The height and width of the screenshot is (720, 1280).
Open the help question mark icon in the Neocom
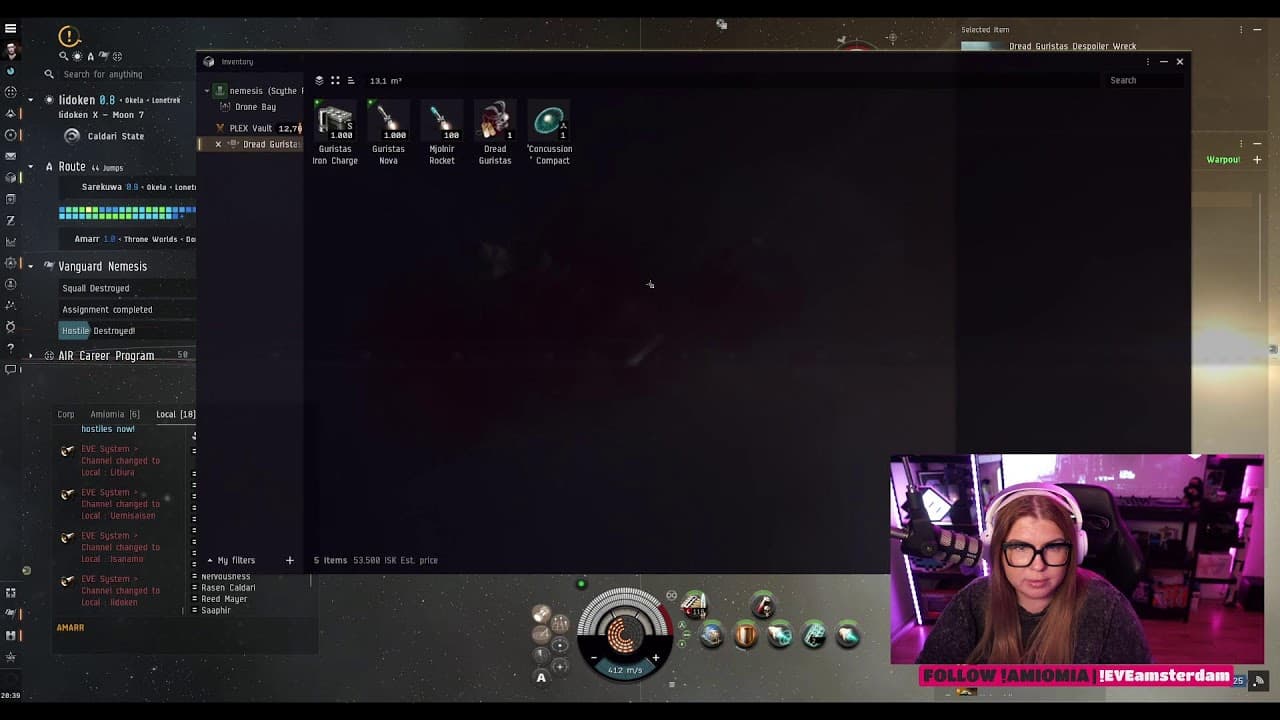pos(11,348)
